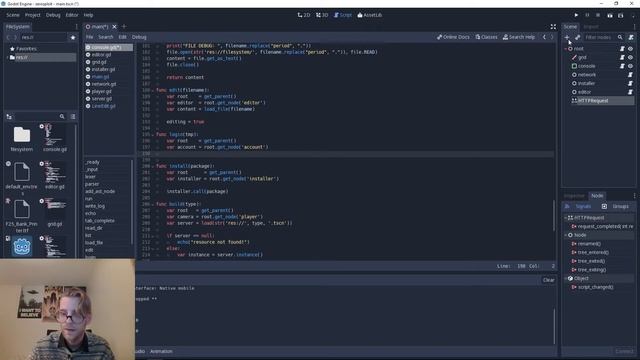Toggle visibility of console node
640x360 pixels.
[631, 66]
